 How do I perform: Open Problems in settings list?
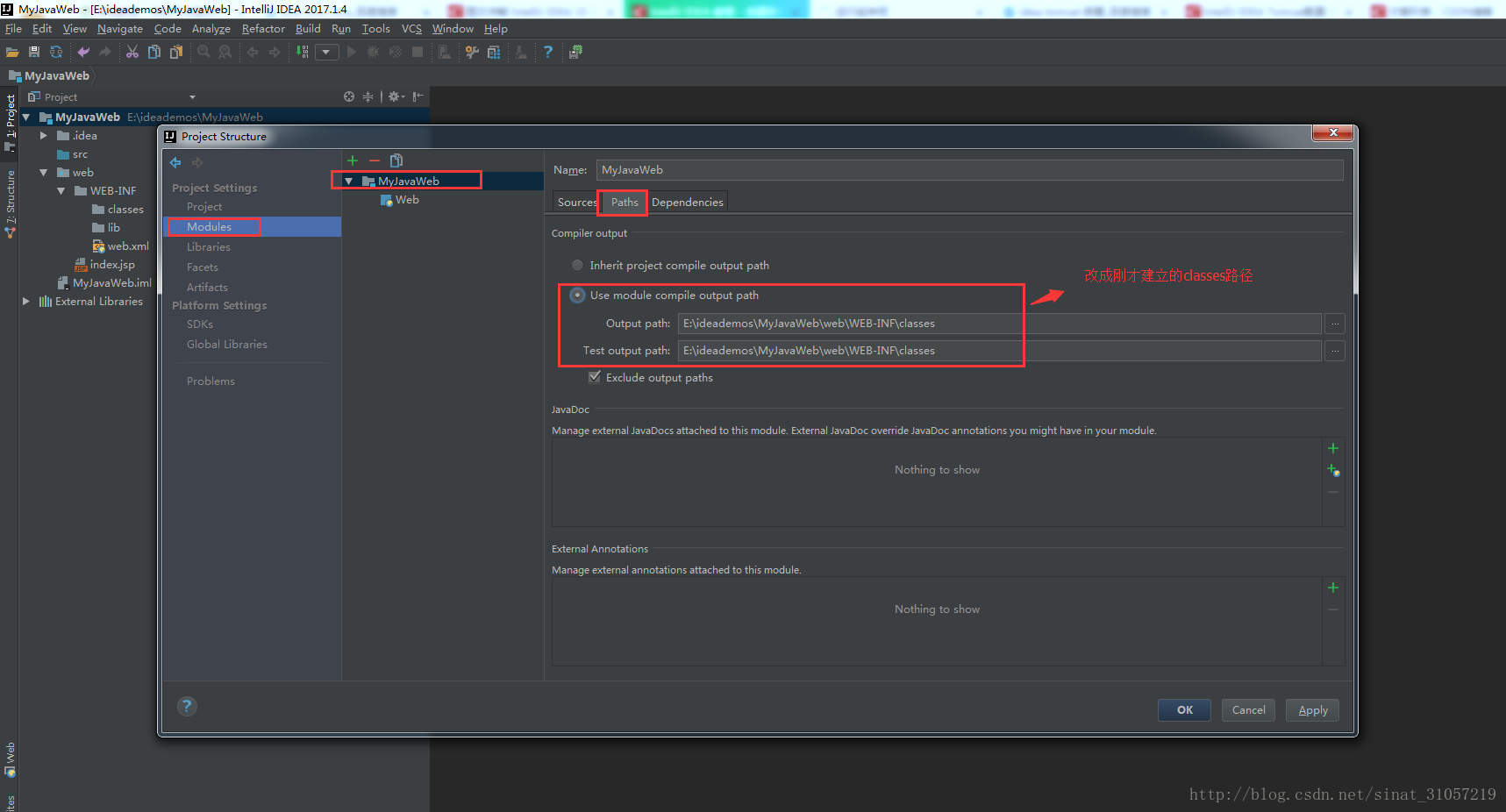[211, 381]
